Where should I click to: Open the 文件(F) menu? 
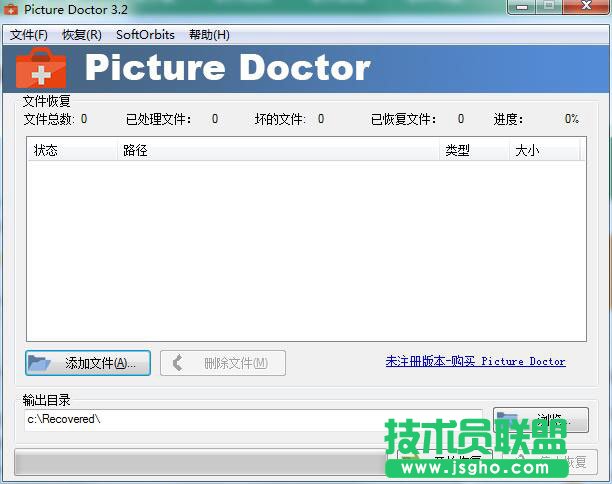pos(28,35)
